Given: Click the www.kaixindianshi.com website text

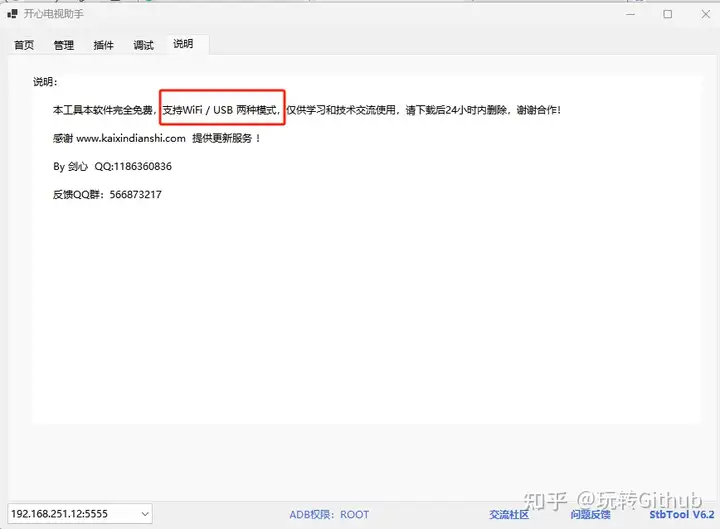Looking at the screenshot, I should click(x=131, y=138).
